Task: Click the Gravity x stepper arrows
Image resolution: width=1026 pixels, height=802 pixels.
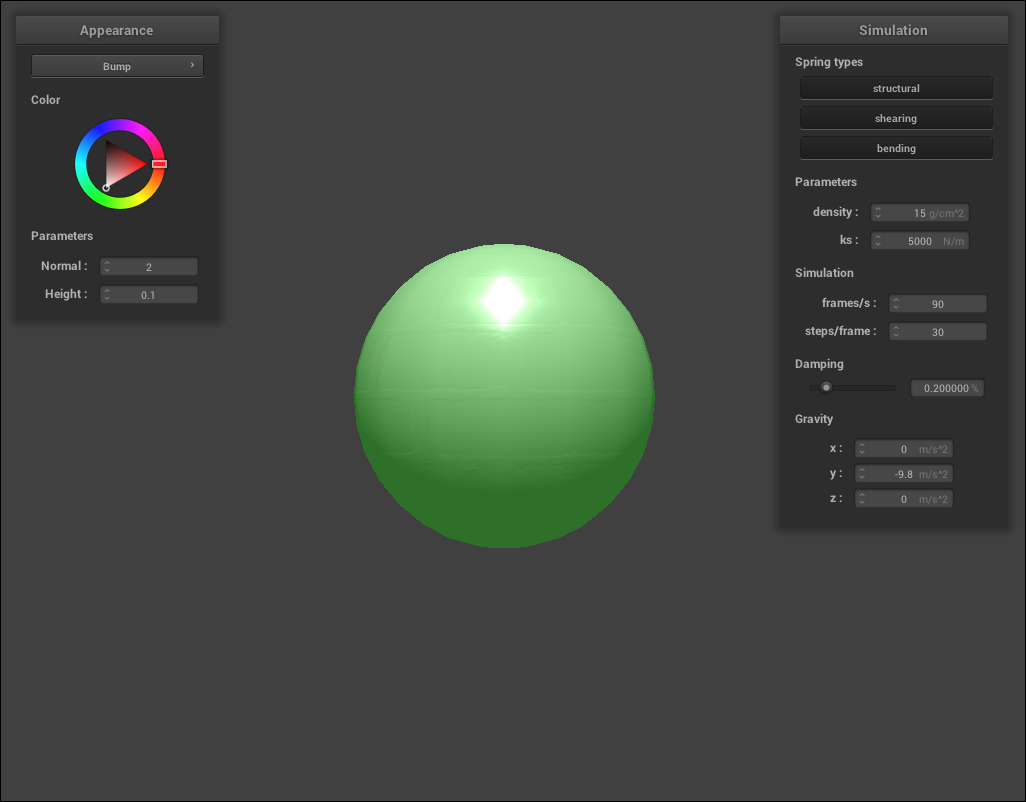Action: pos(862,450)
